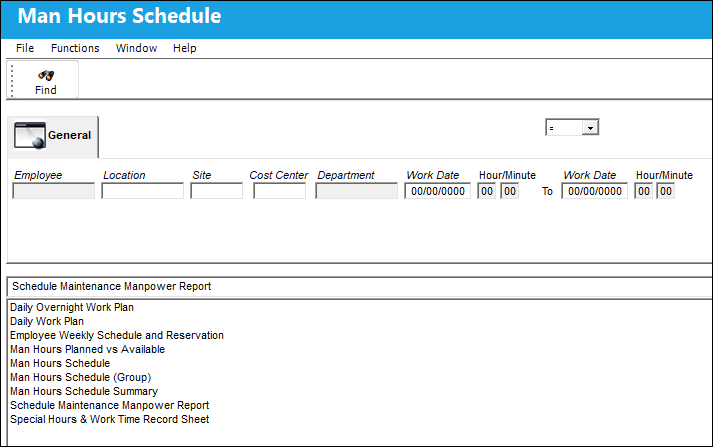Click the minute box after second Work Date

(x=665, y=191)
